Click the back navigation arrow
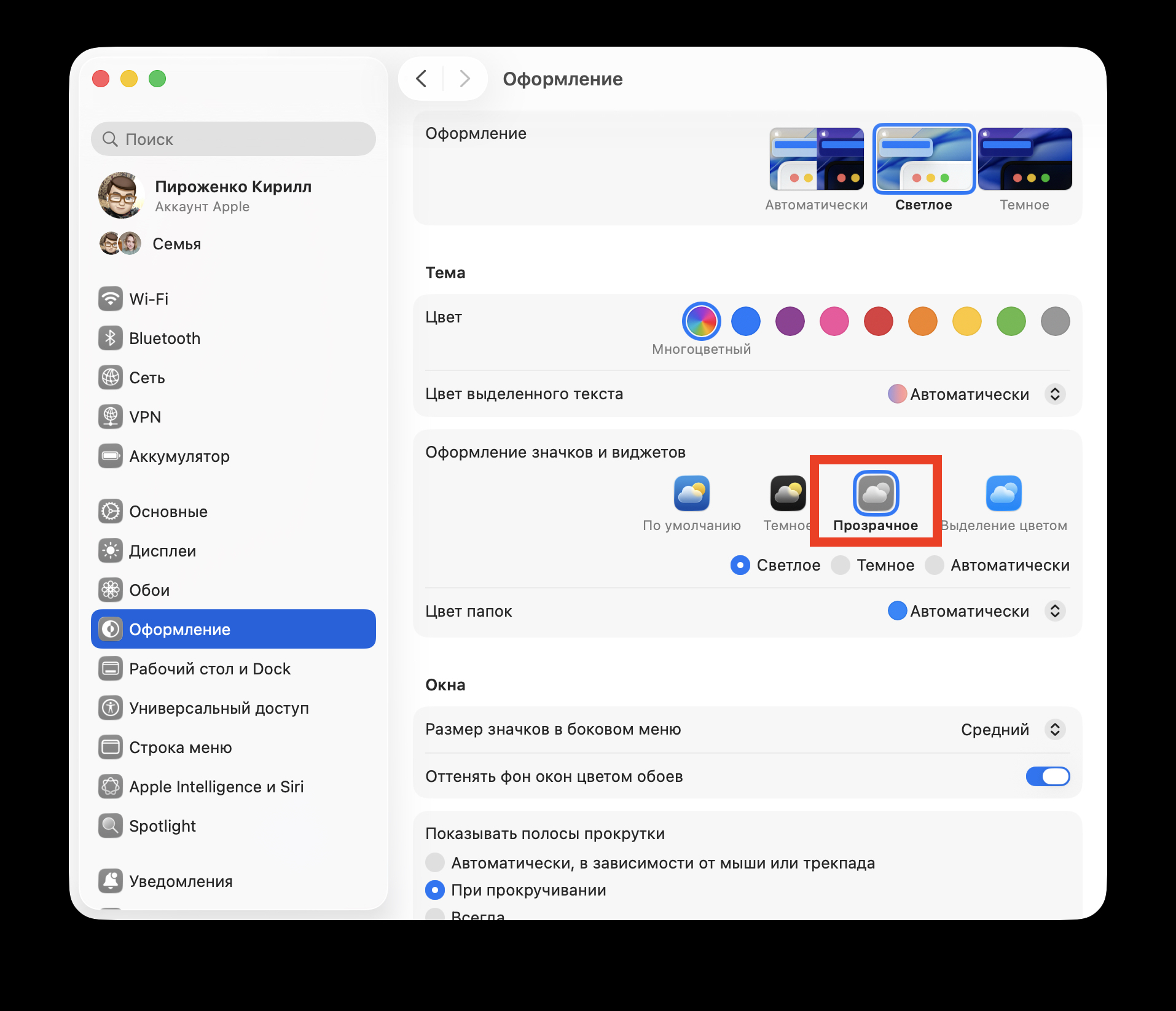 [x=421, y=79]
